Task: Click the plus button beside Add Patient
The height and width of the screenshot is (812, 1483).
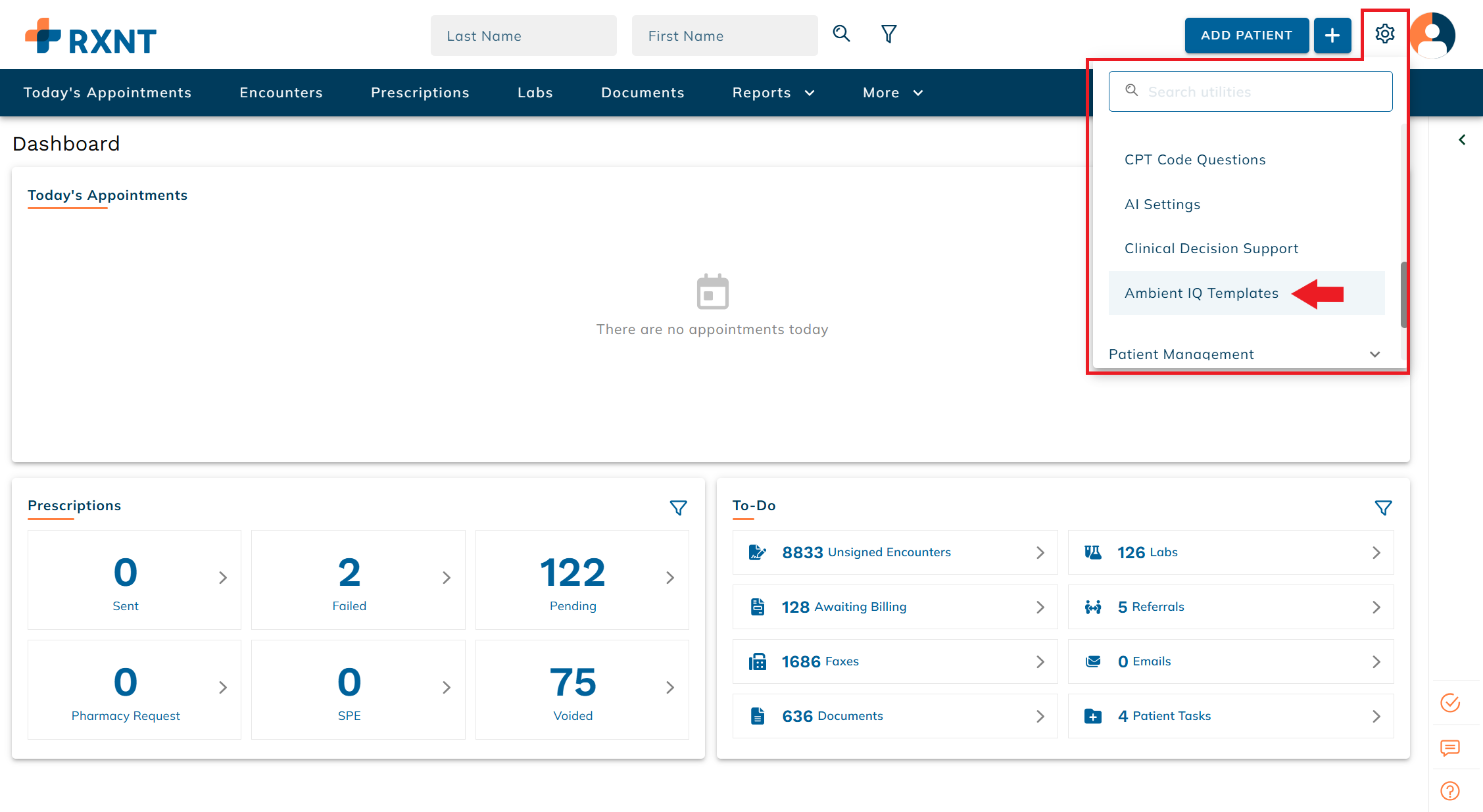Action: (x=1332, y=36)
